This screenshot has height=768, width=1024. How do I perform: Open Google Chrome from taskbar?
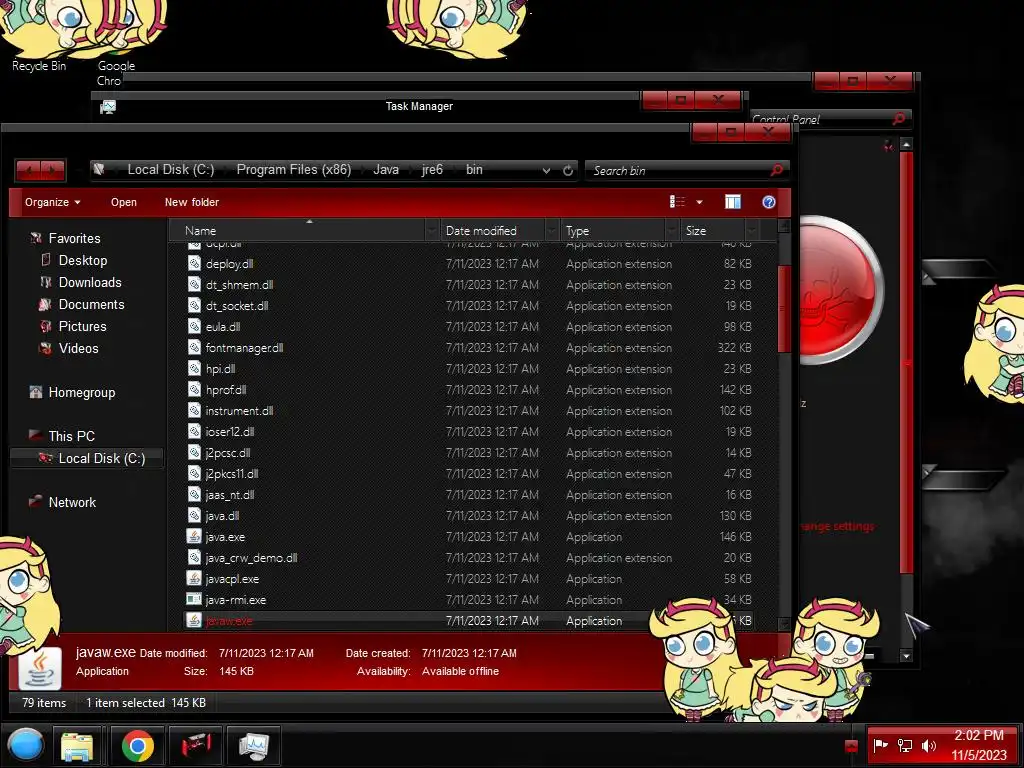click(x=138, y=746)
